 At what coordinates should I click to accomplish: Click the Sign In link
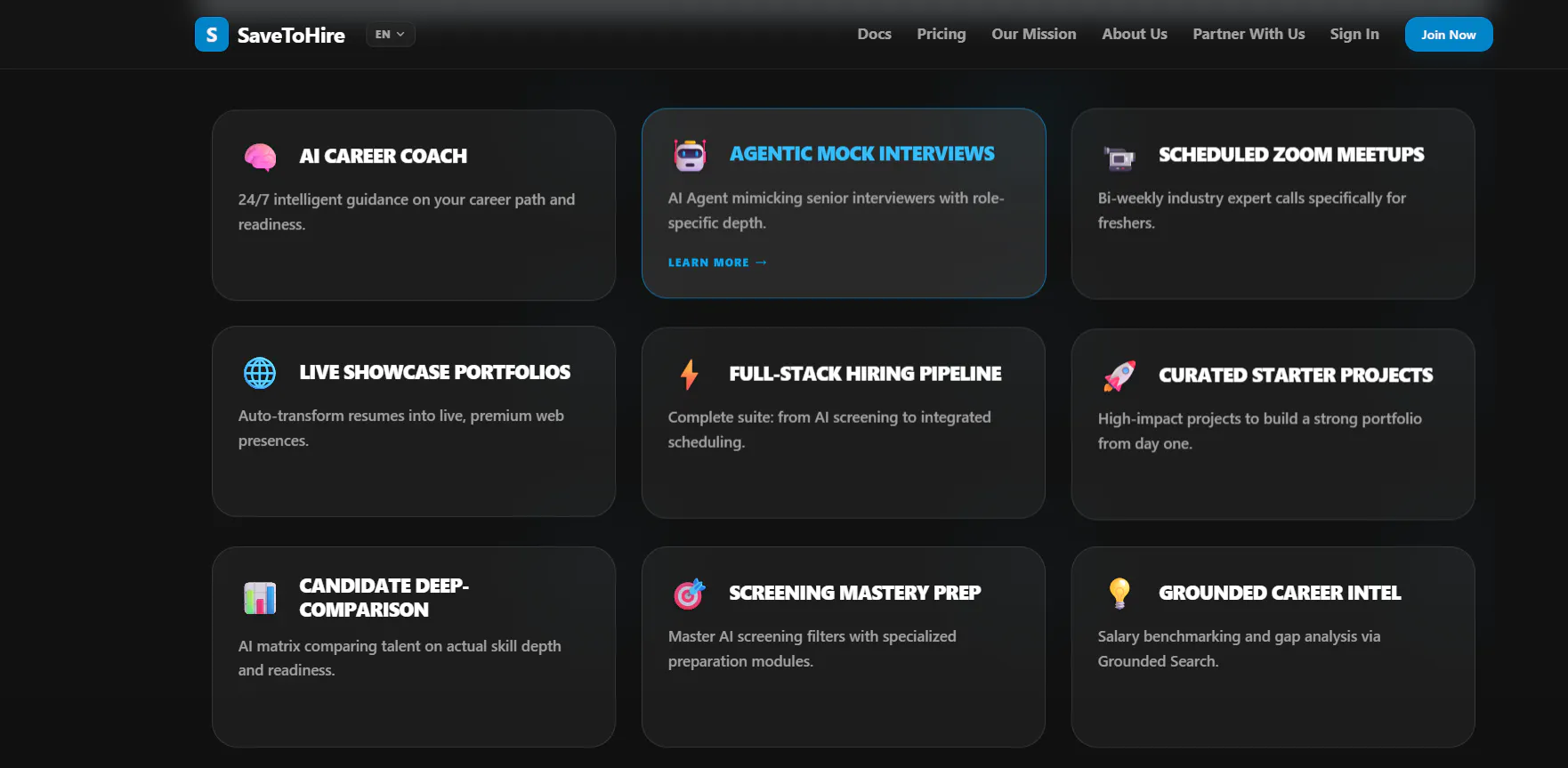coord(1354,34)
